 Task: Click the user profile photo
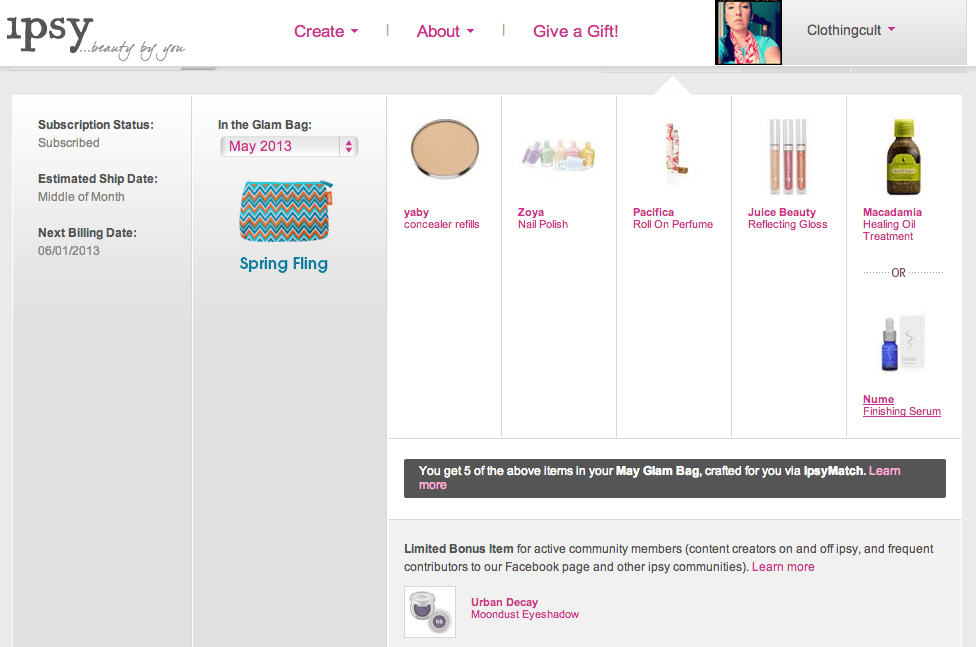point(748,32)
